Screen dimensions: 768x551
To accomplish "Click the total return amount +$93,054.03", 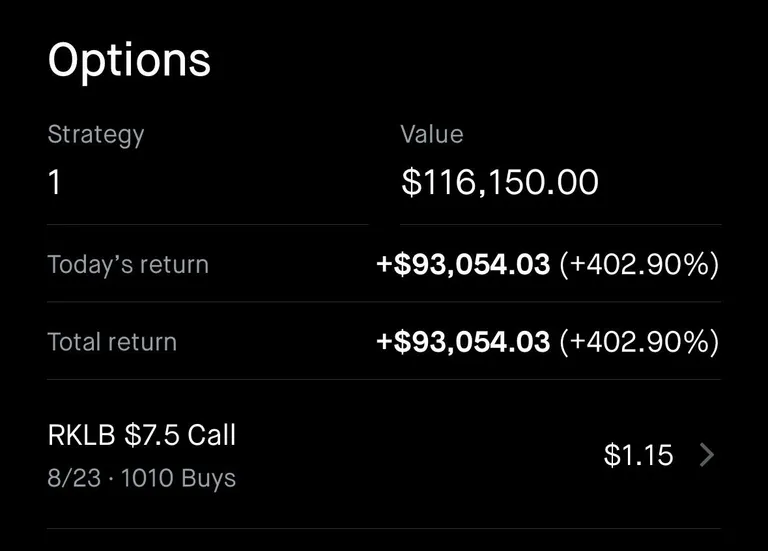I will tap(463, 342).
